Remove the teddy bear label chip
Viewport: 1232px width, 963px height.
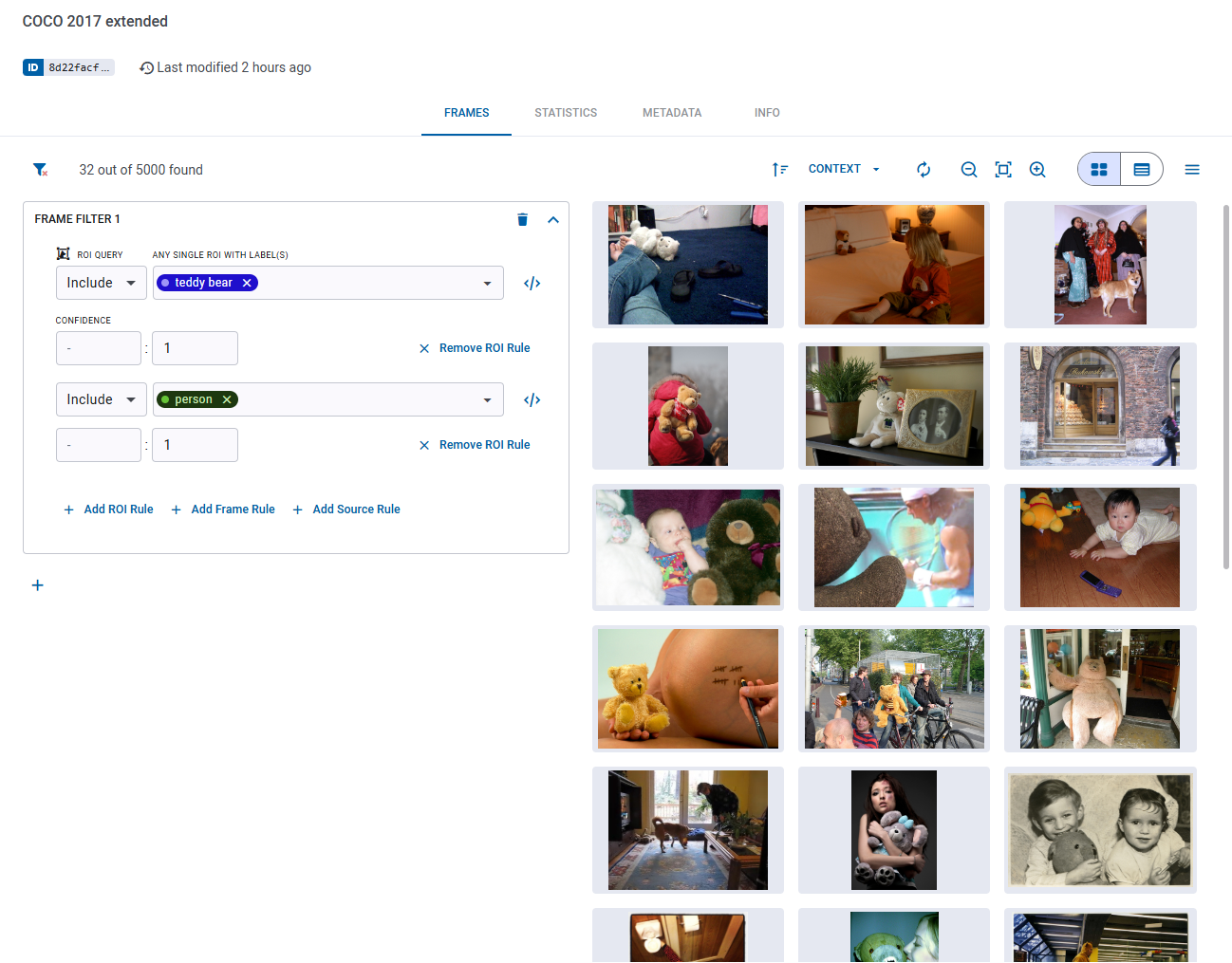pos(246,282)
